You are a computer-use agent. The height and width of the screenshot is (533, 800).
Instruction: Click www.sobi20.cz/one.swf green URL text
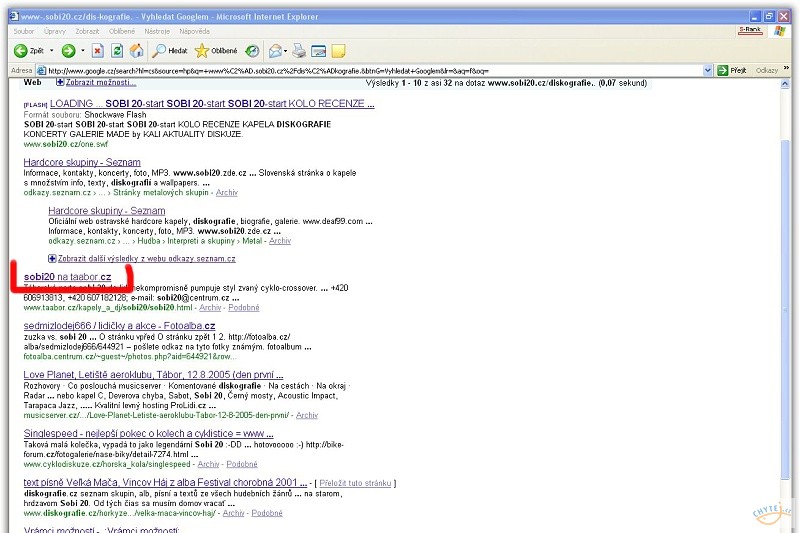click(x=66, y=144)
